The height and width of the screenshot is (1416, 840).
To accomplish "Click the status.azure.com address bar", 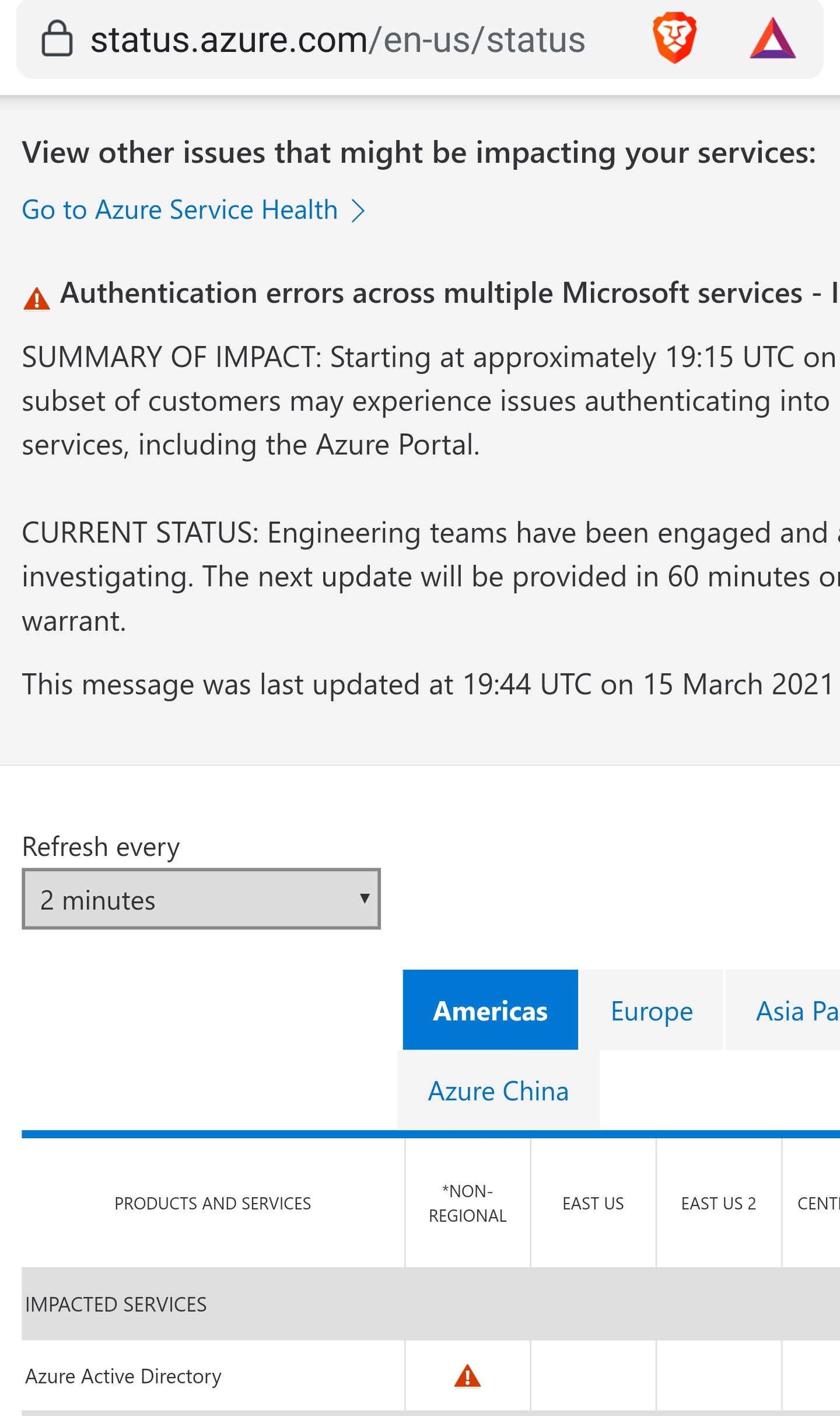I will tap(338, 40).
